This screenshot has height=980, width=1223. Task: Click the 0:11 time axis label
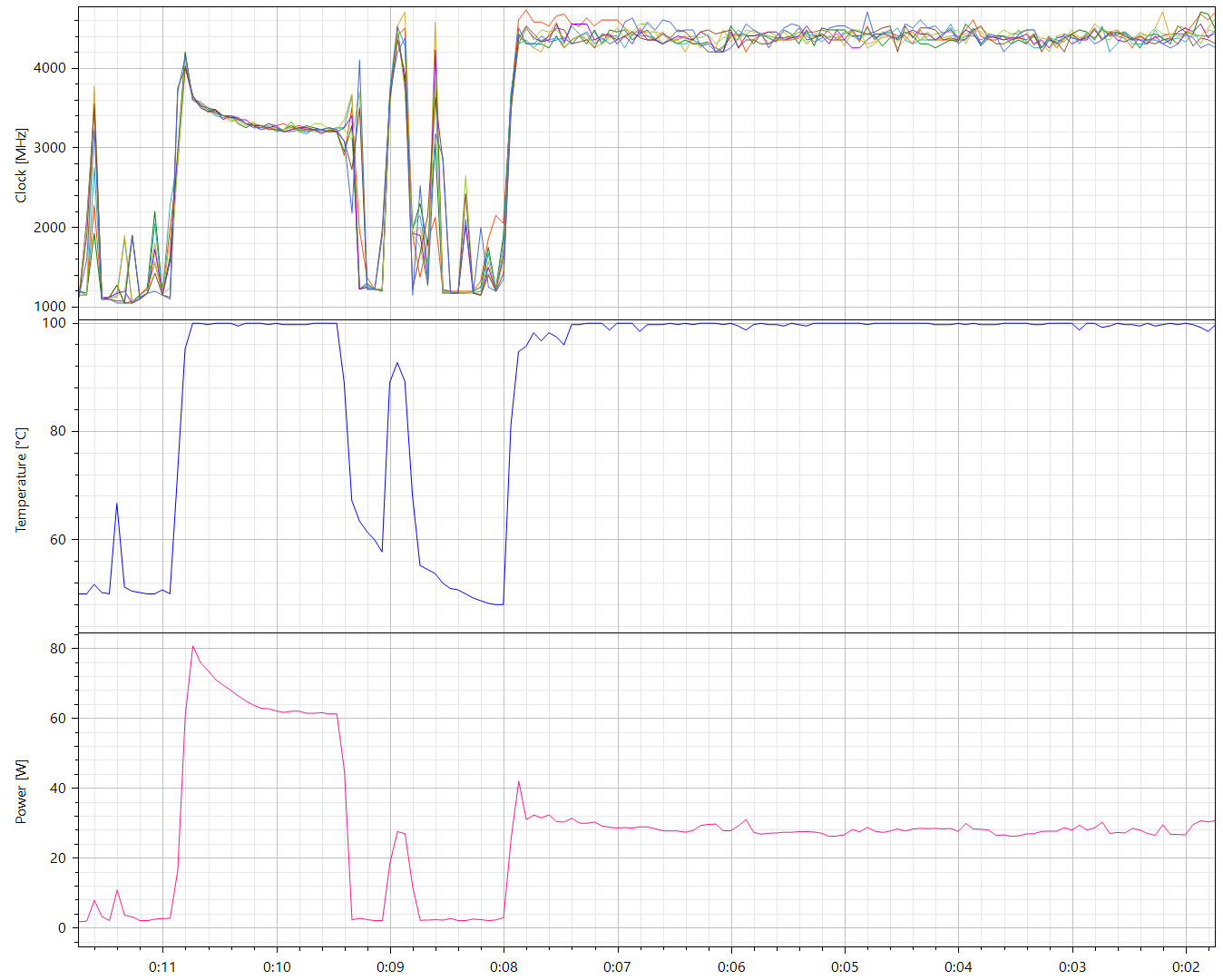coord(162,966)
